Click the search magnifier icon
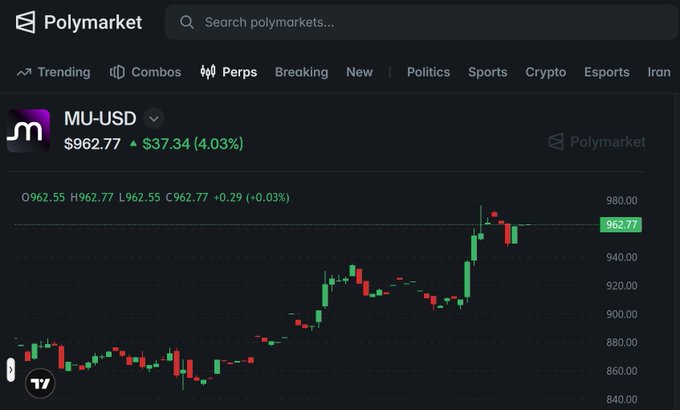The height and width of the screenshot is (410, 680). click(x=186, y=22)
